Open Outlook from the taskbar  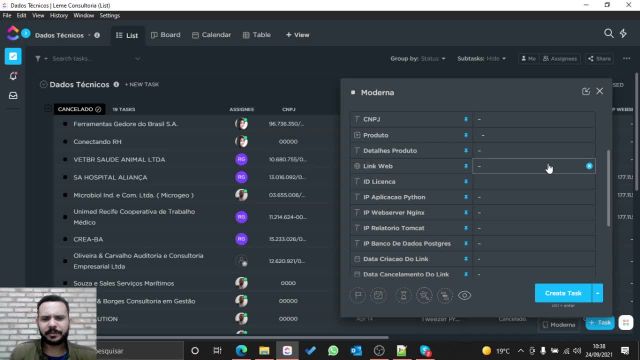356,350
